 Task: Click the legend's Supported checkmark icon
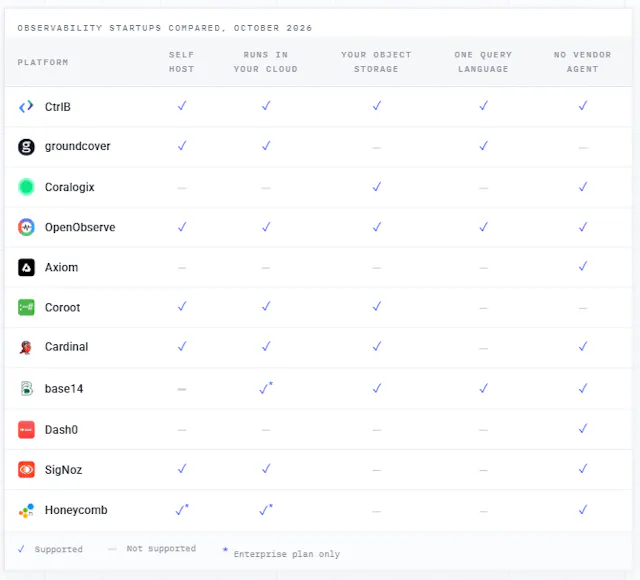coord(21,549)
